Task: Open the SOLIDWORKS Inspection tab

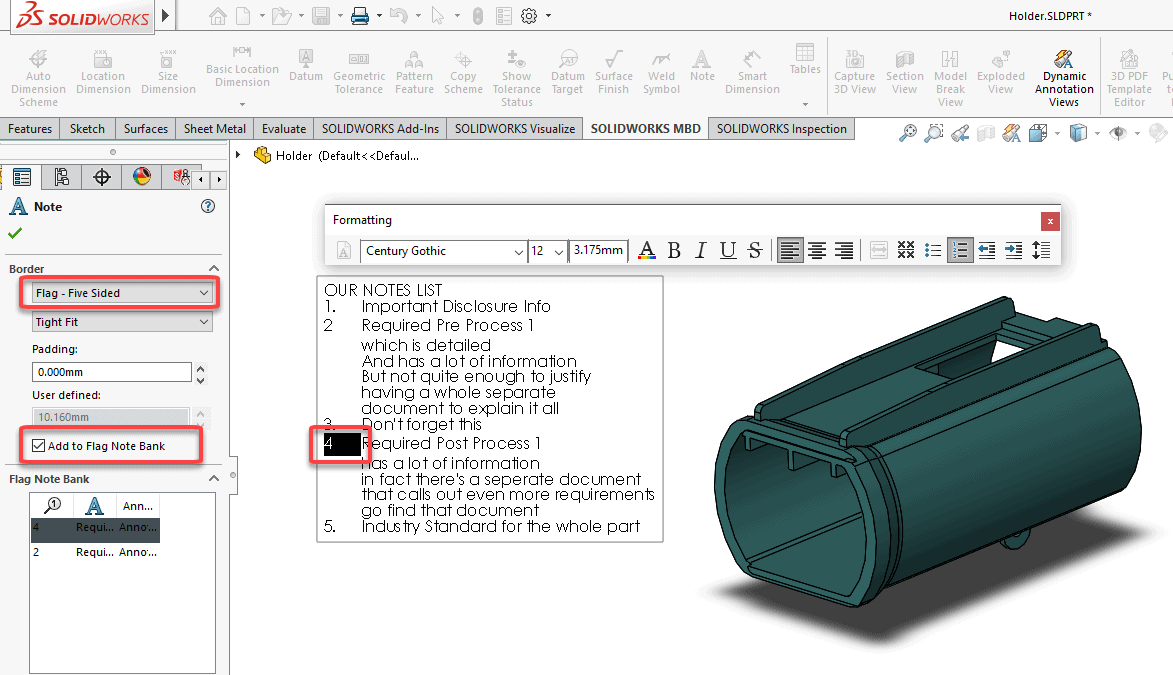Action: point(781,129)
